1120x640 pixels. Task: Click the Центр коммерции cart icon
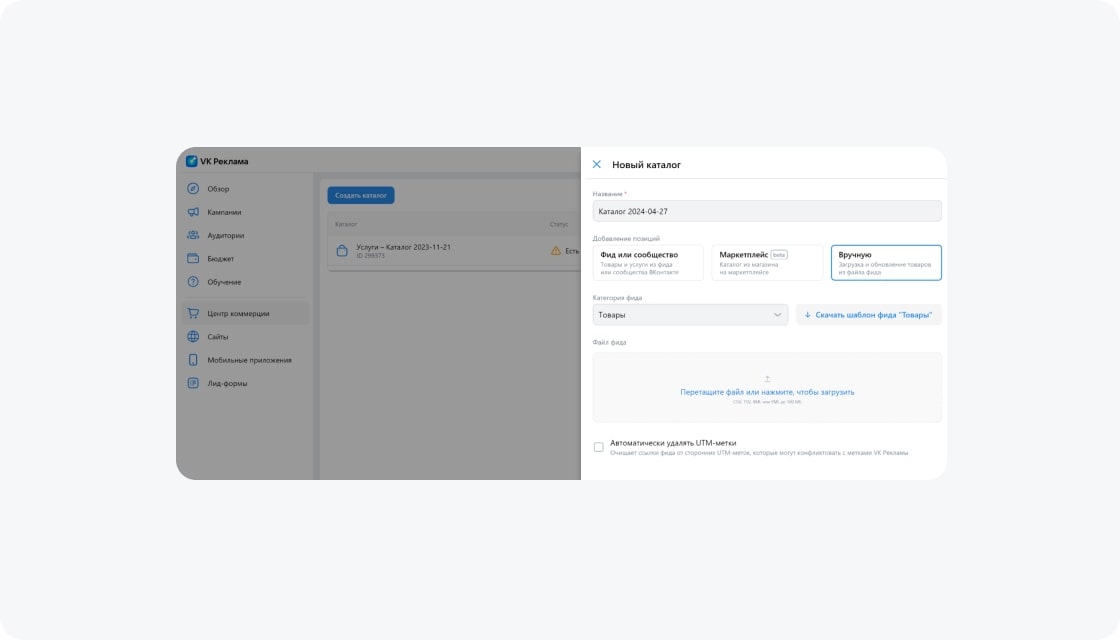[x=193, y=313]
